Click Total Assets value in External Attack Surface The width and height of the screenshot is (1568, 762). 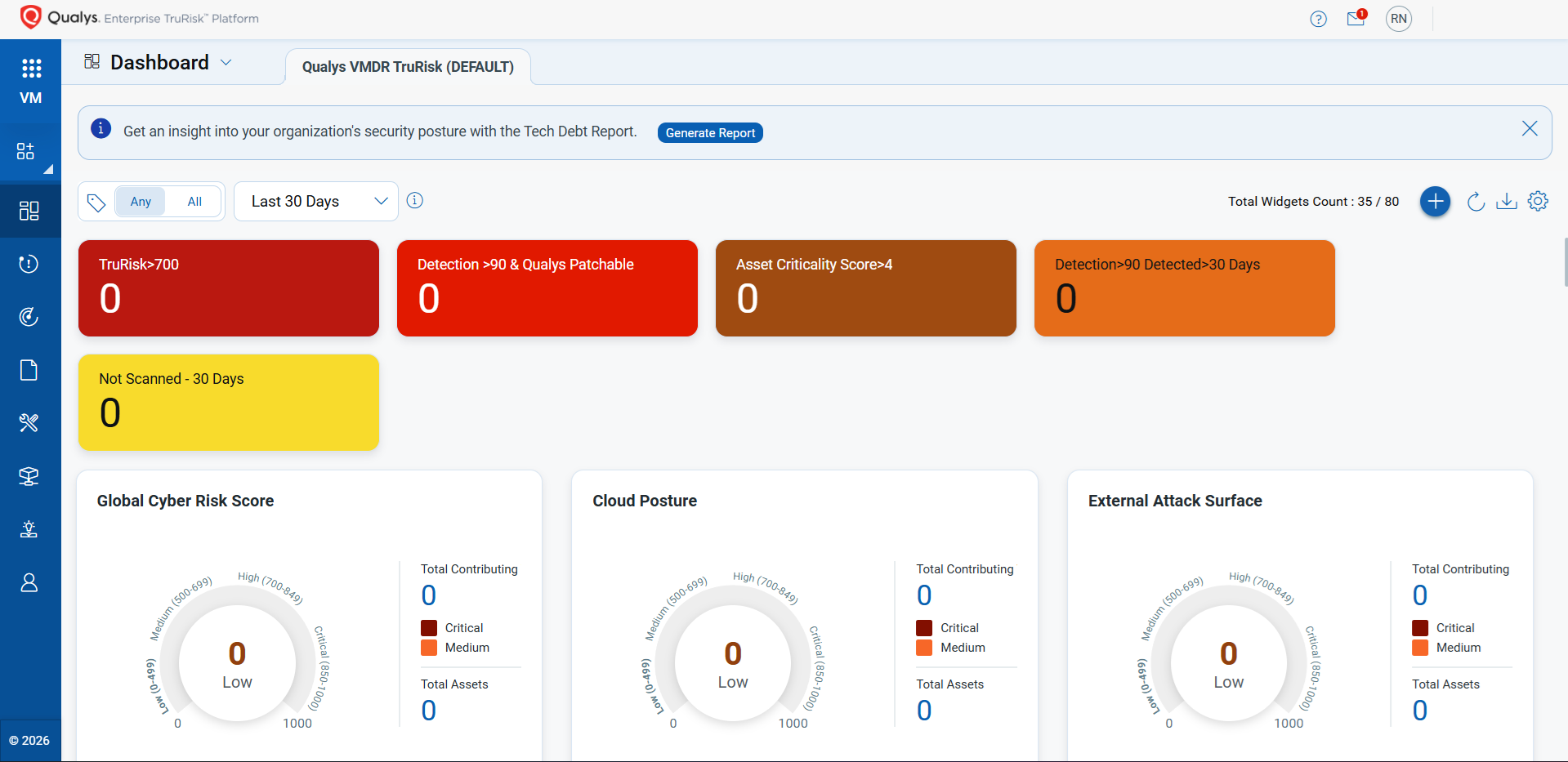(x=1420, y=711)
